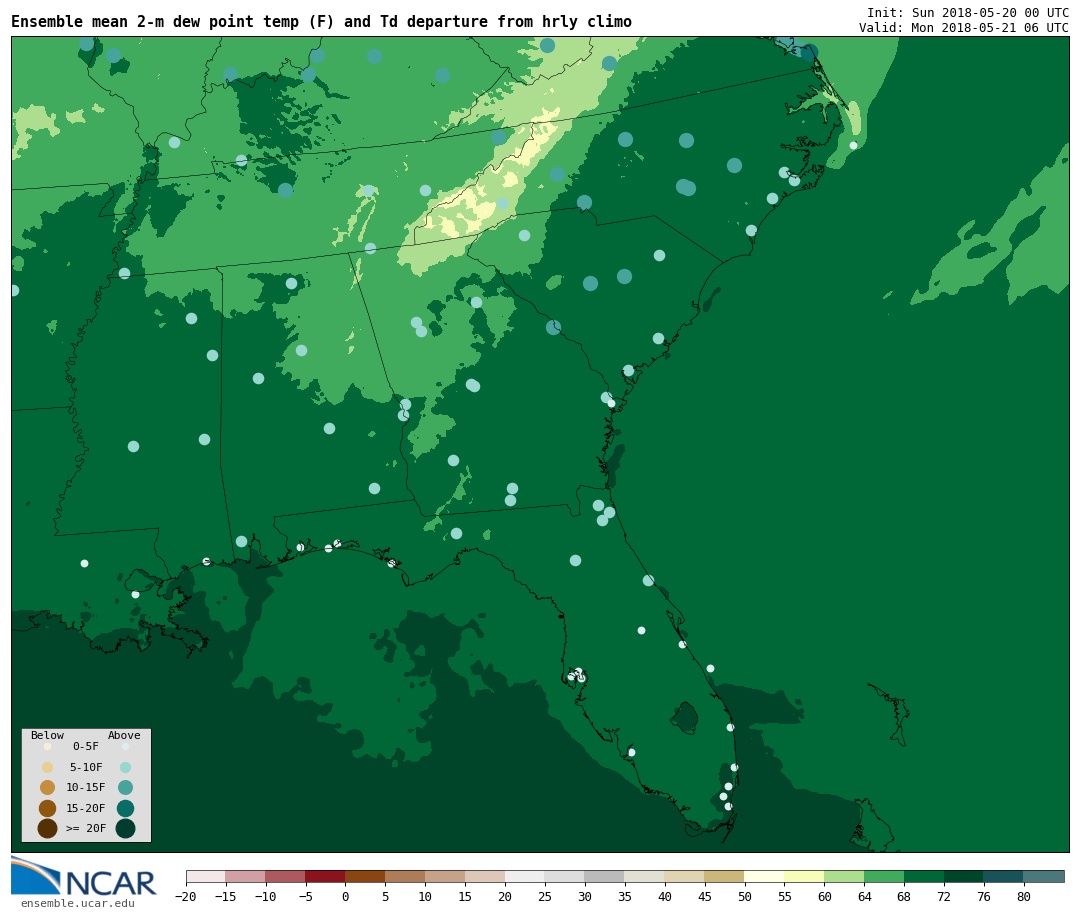This screenshot has height=915, width=1080.
Task: Pick the 15 to 20 pale tan swatch
Action: coord(486,876)
